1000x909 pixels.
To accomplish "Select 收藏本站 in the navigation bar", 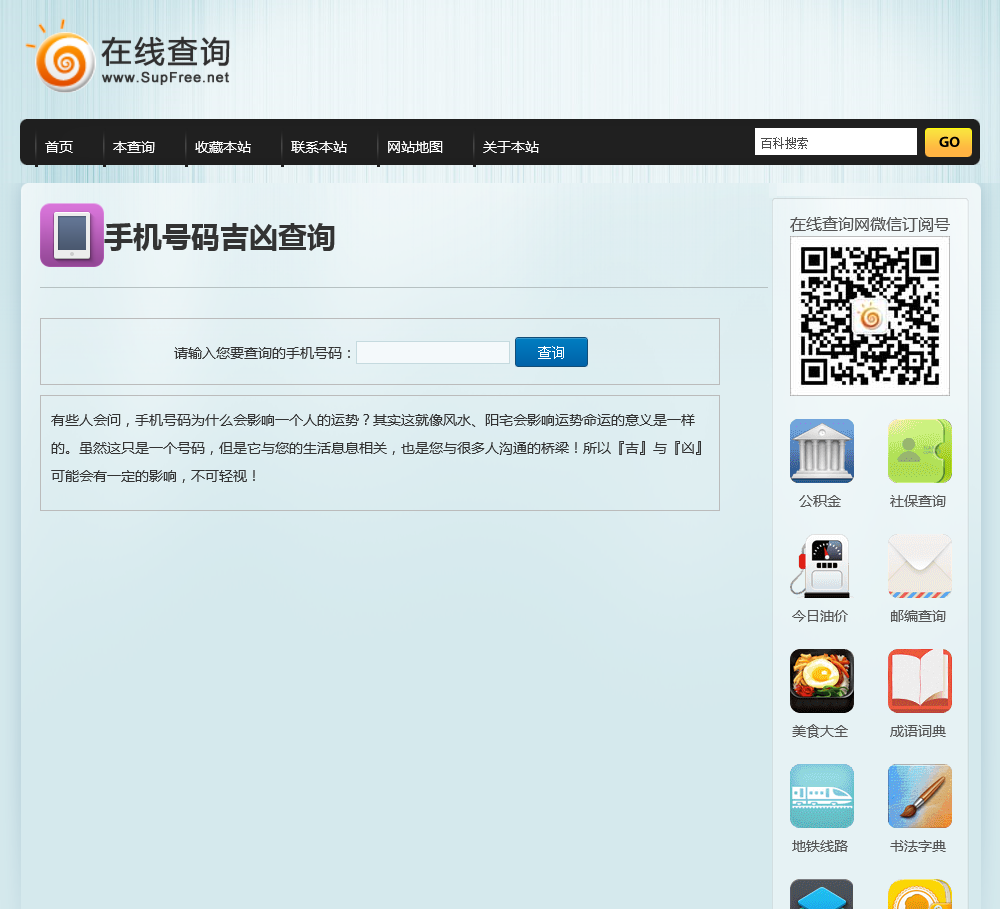I will coord(223,147).
